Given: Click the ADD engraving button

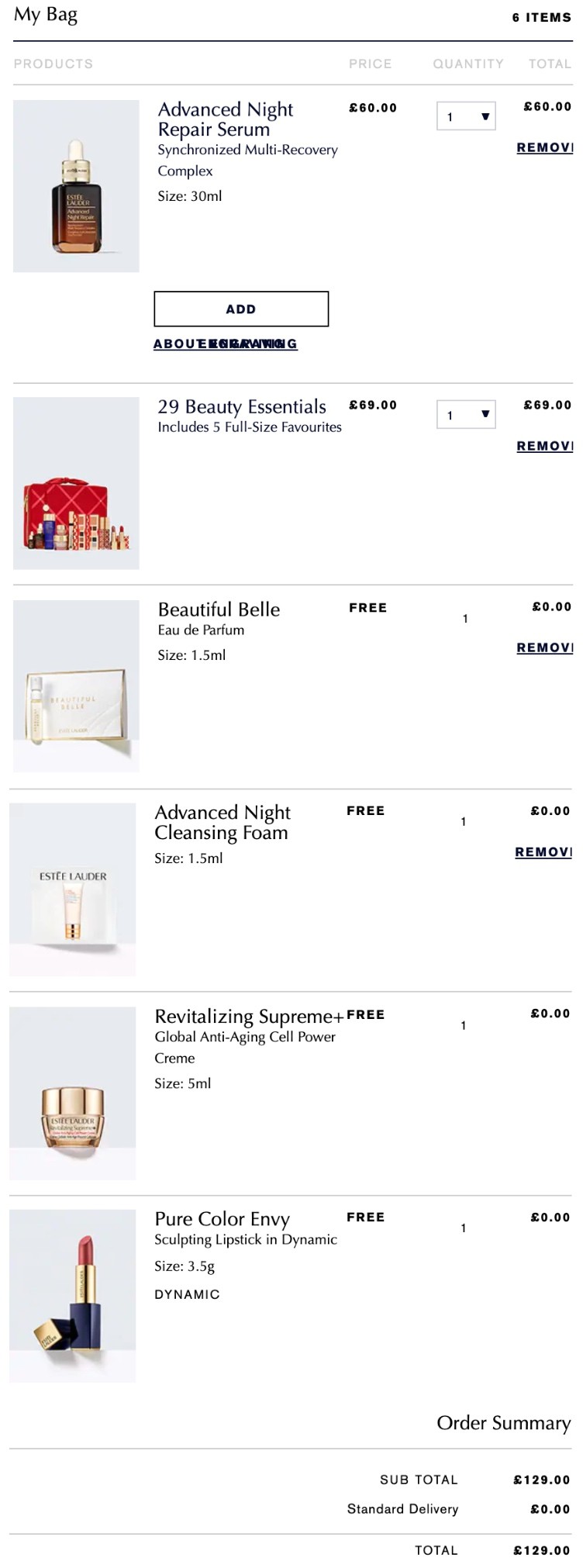Looking at the screenshot, I should [241, 309].
